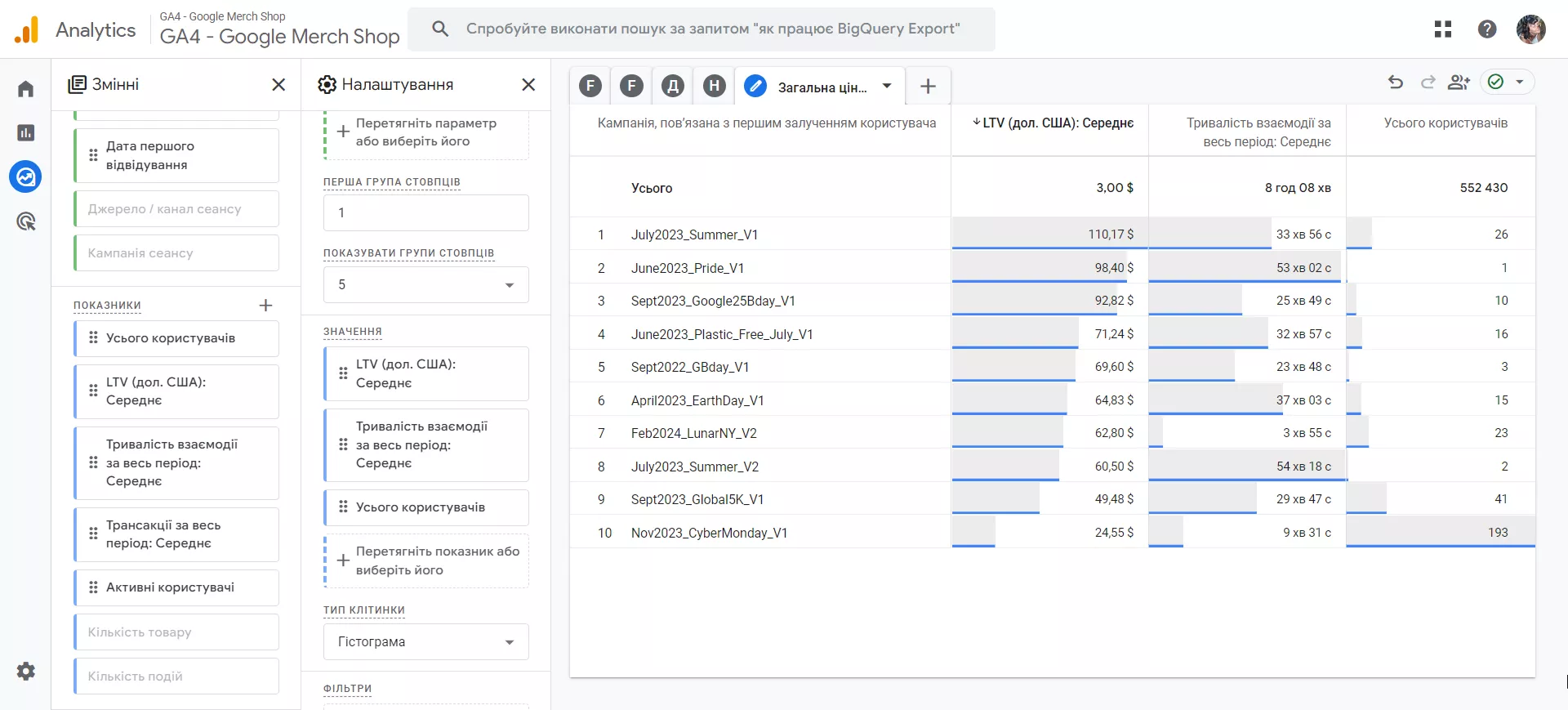Click Перетягніть показник або виберіть його drop zone
Image resolution: width=1568 pixels, height=710 pixels.
pos(426,560)
